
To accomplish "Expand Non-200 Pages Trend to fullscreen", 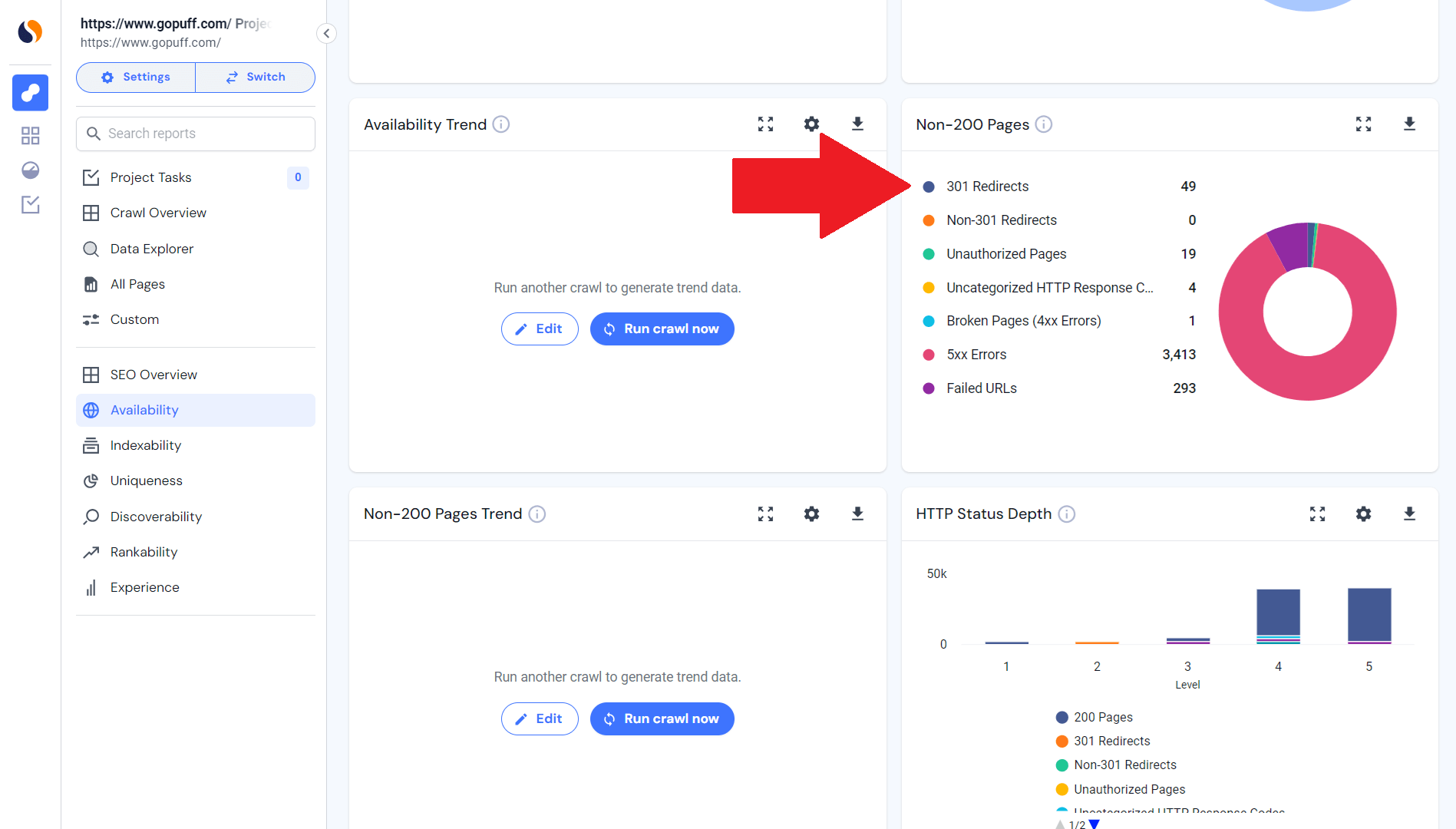I will coord(765,514).
